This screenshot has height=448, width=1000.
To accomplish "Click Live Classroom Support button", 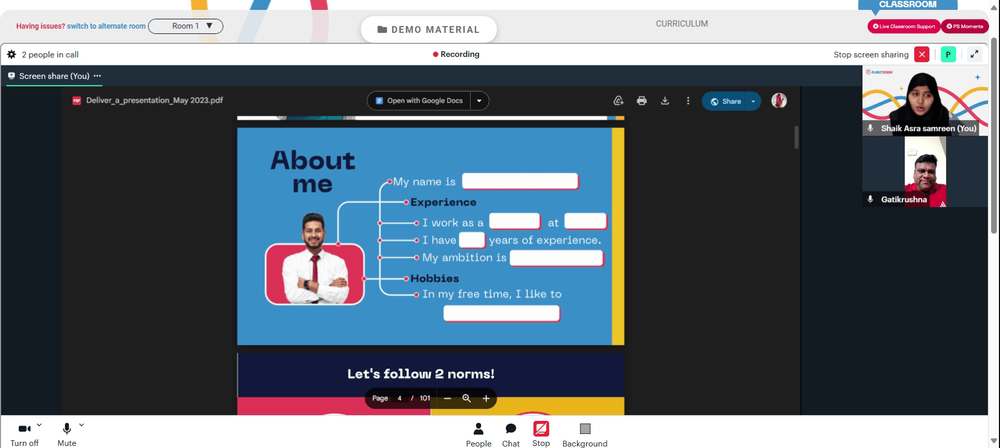I will tap(904, 26).
